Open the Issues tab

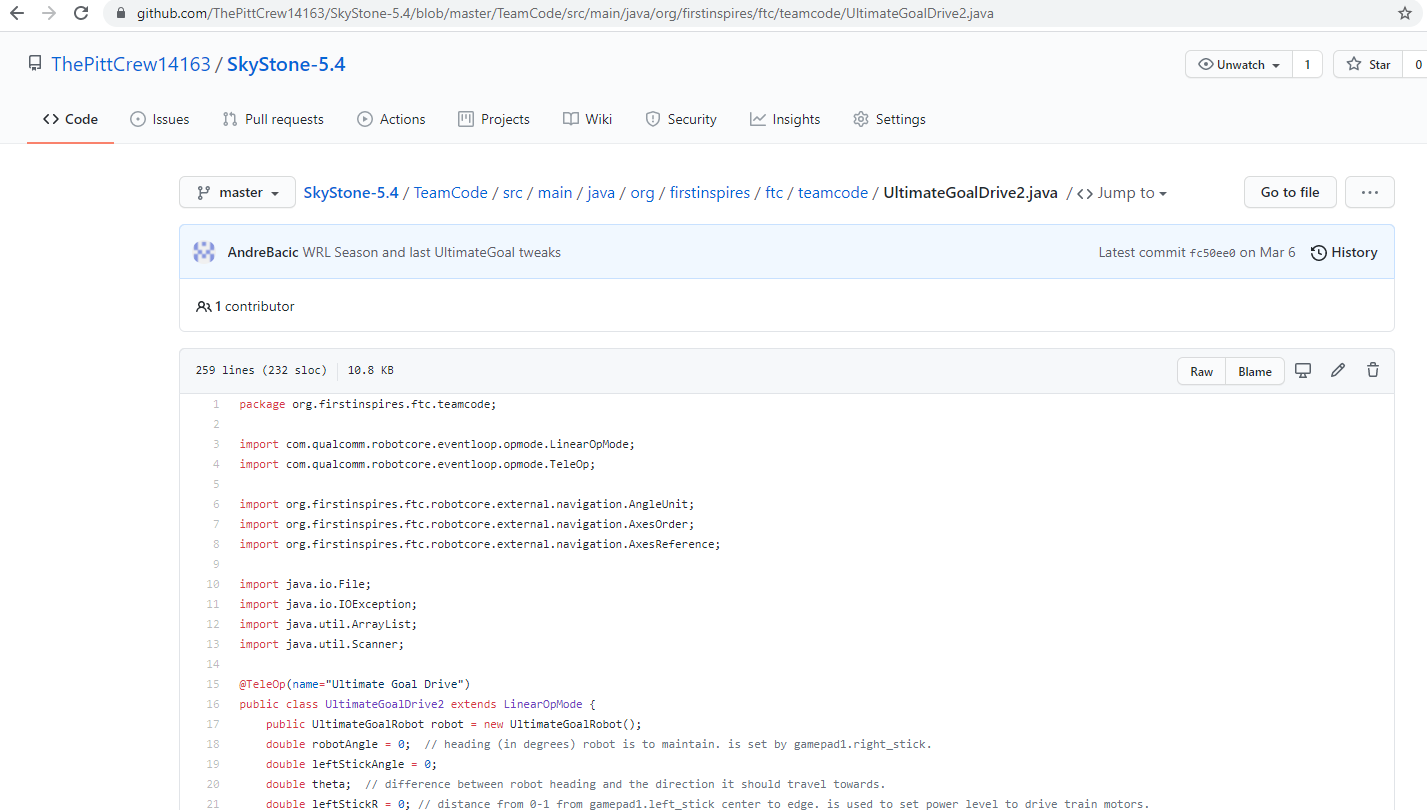[x=160, y=119]
